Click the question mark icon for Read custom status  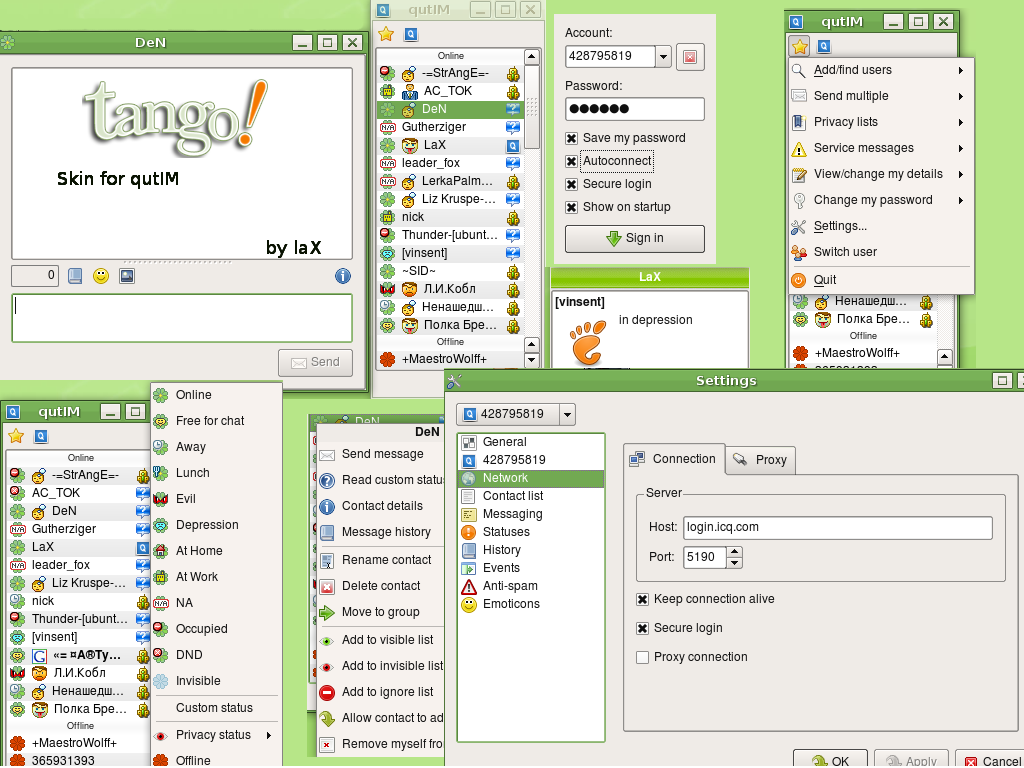327,481
